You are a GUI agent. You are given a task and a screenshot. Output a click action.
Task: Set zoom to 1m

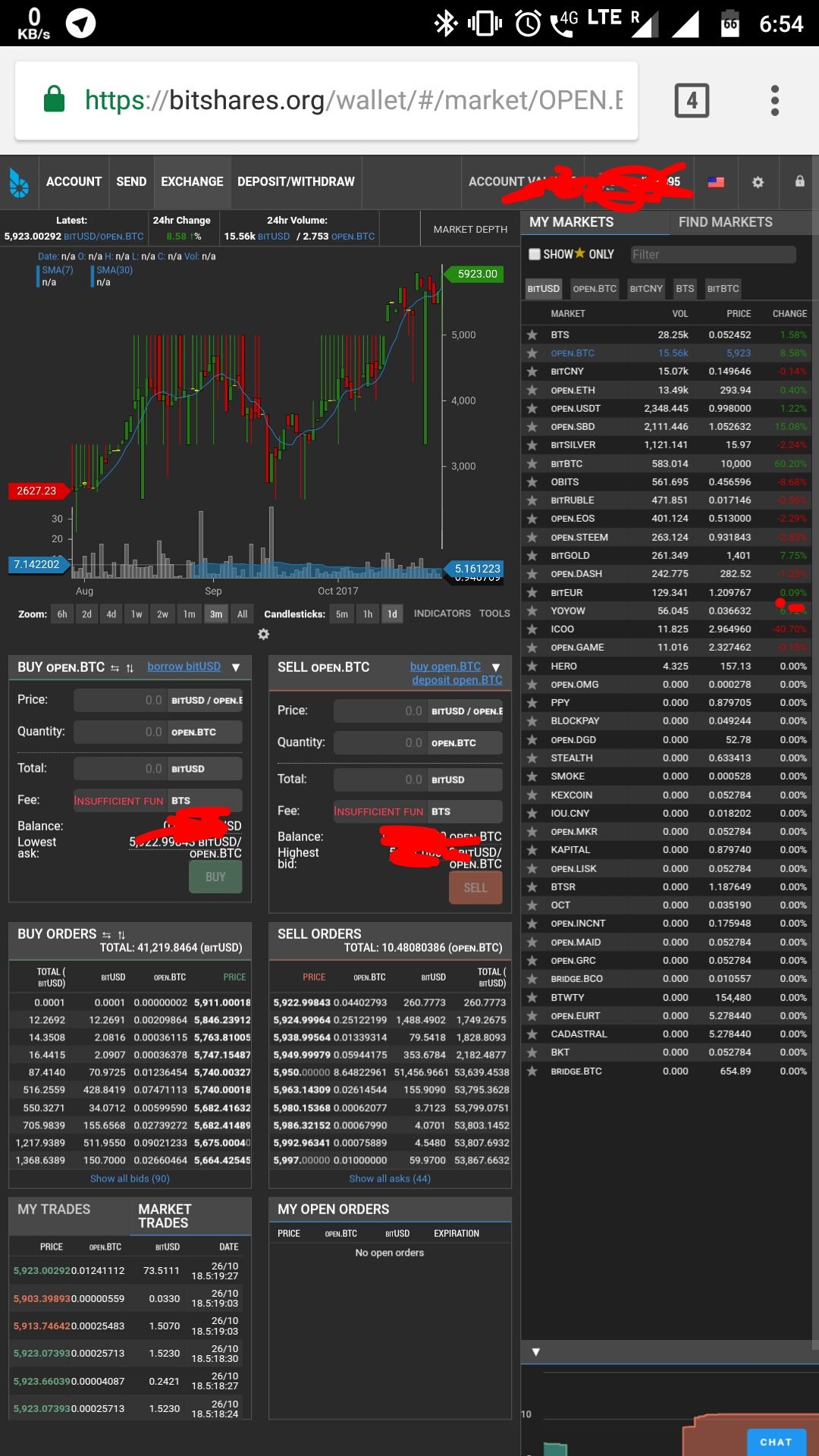190,614
